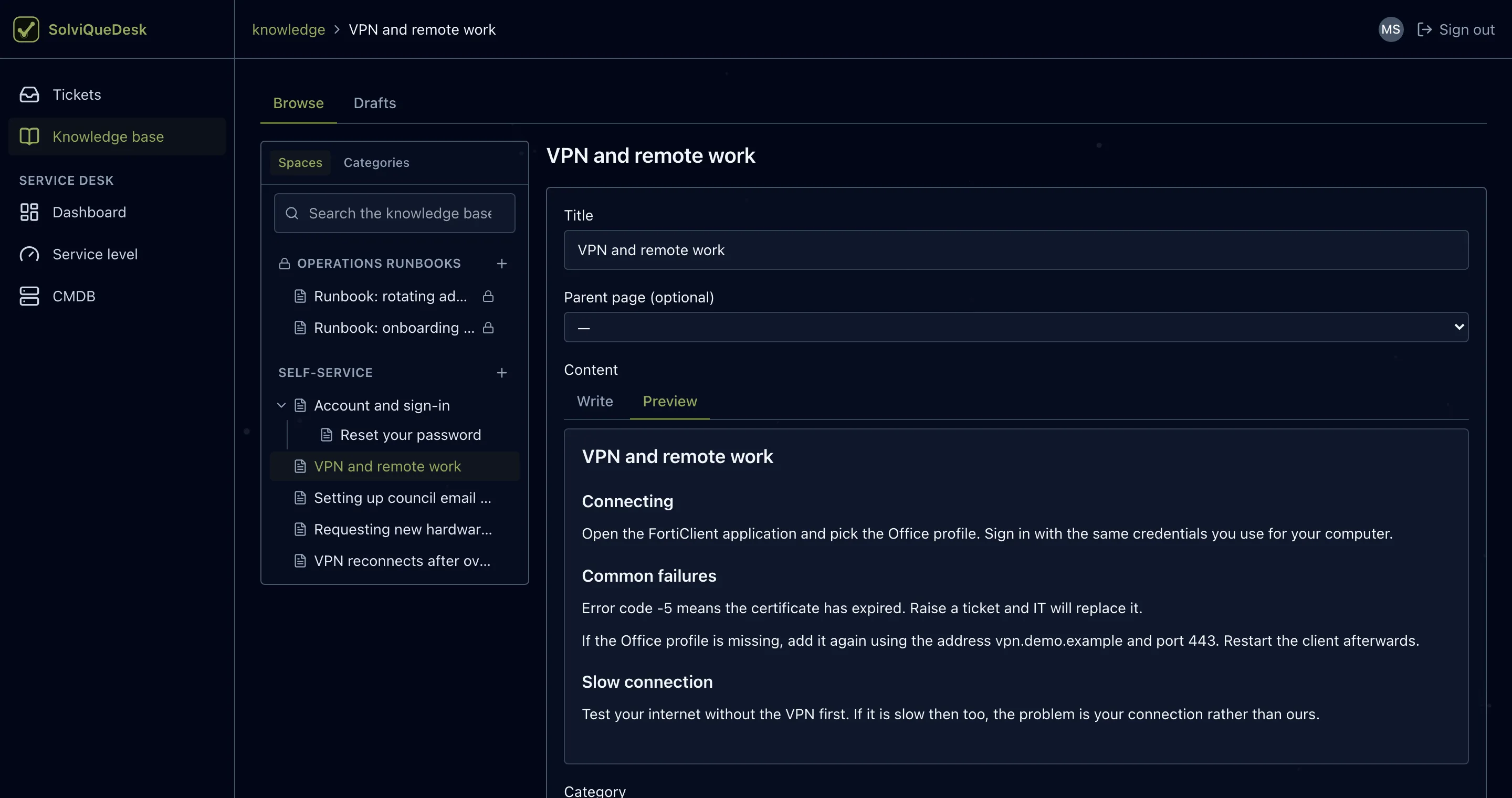The height and width of the screenshot is (798, 1512).
Task: Switch to the Browse tab
Action: (x=298, y=103)
